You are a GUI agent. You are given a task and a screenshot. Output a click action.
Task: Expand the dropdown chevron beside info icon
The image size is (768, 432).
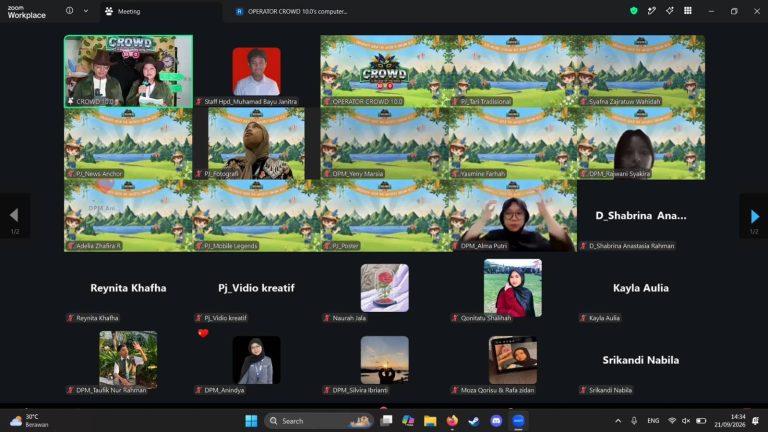click(x=86, y=11)
